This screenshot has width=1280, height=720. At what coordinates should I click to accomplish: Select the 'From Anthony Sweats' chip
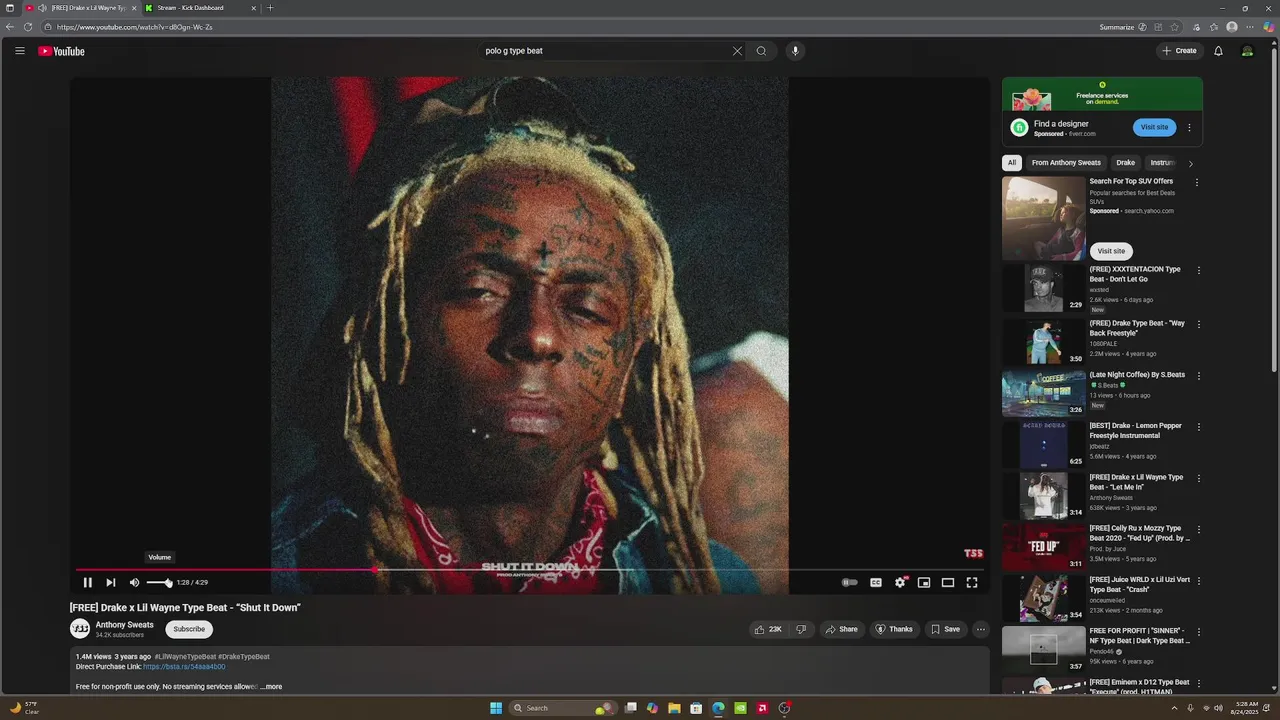[x=1066, y=163]
